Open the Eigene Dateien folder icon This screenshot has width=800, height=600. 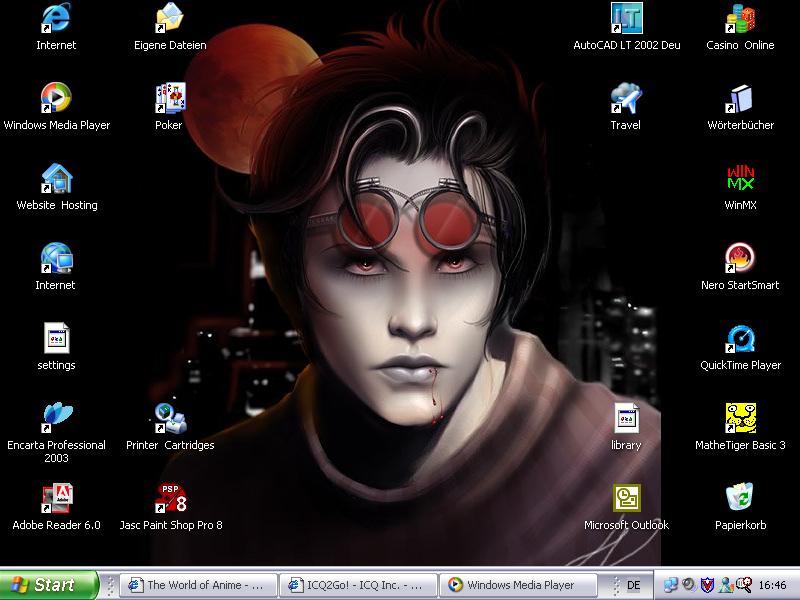coord(170,18)
